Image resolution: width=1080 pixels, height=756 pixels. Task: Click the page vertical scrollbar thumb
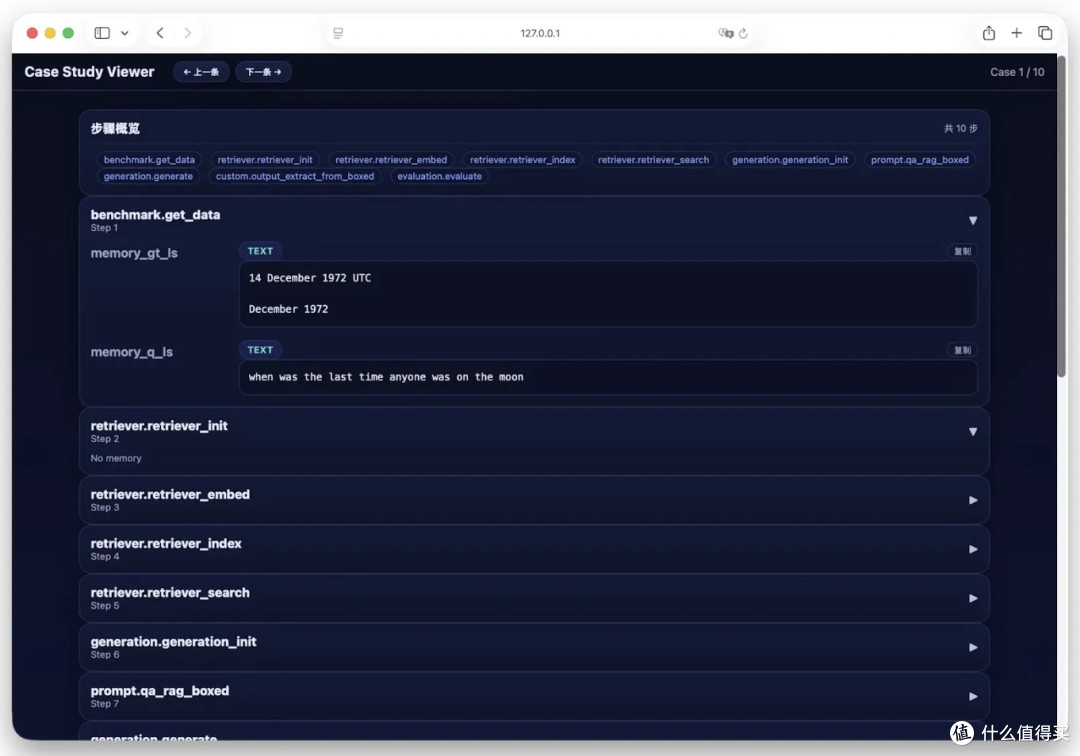pos(1061,217)
